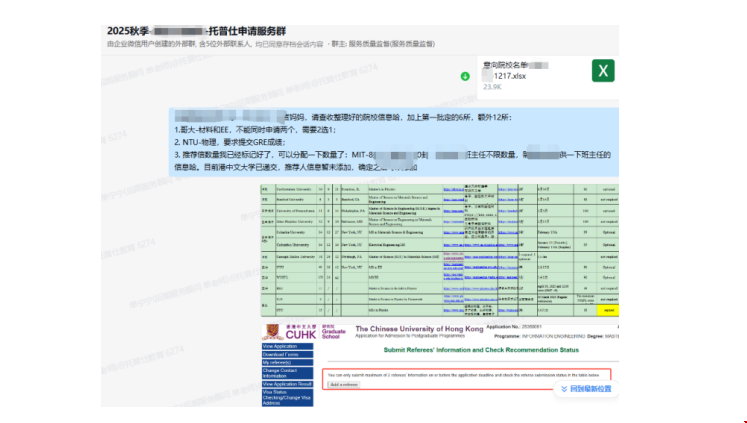The image size is (747, 423).
Task: Click The Chinese University of Hong Kong title
Action: pos(419,329)
